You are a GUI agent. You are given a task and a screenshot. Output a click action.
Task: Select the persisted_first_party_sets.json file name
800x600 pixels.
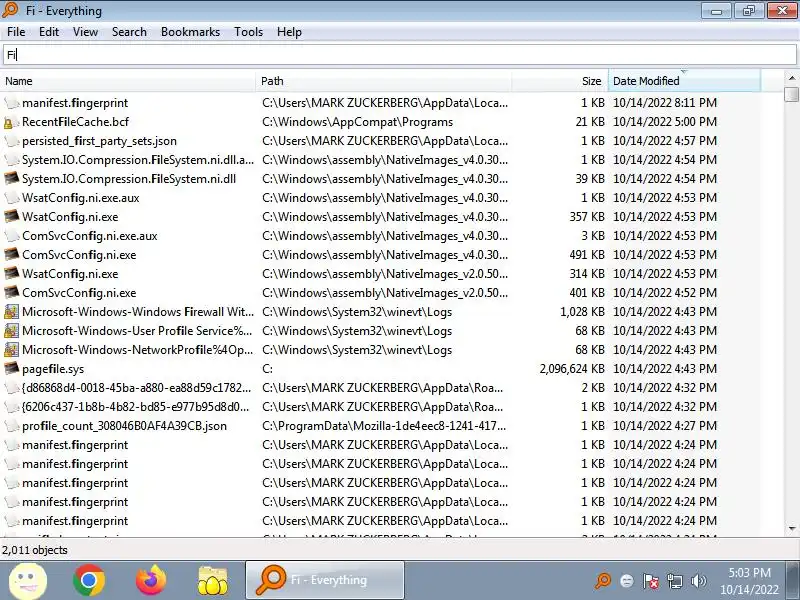(99, 141)
